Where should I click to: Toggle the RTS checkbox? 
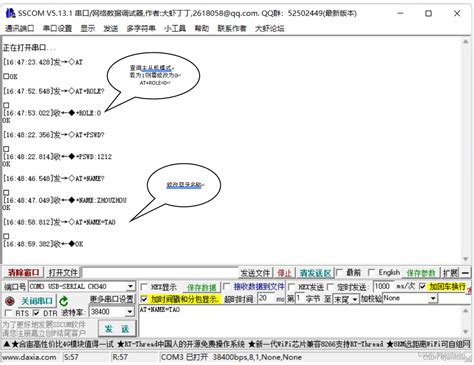click(x=9, y=313)
